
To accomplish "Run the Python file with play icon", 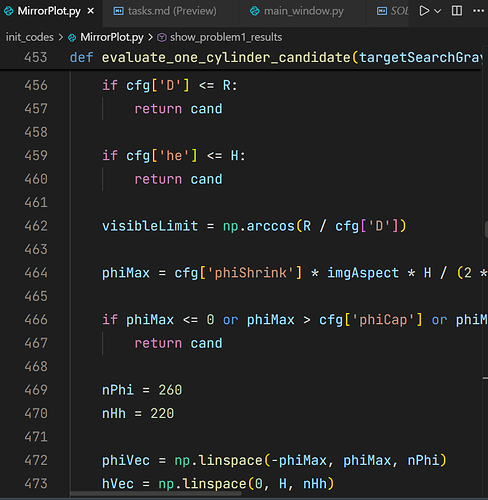I will pyautogui.click(x=424, y=11).
